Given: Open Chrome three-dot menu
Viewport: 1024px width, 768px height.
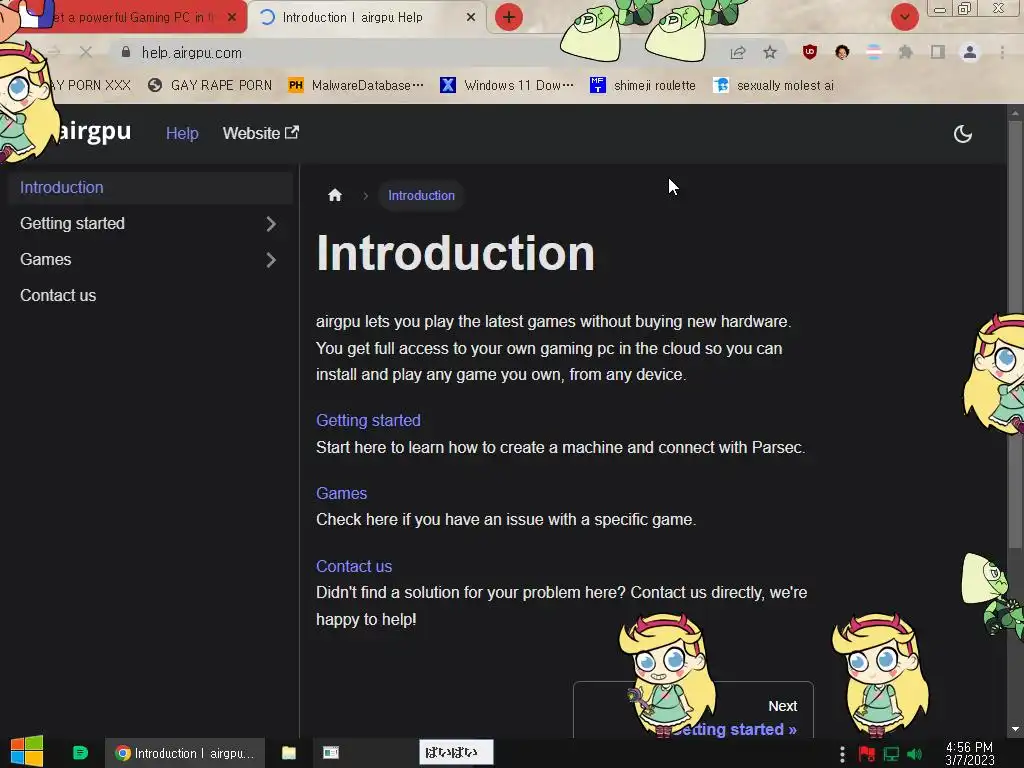Looking at the screenshot, I should [x=1002, y=52].
